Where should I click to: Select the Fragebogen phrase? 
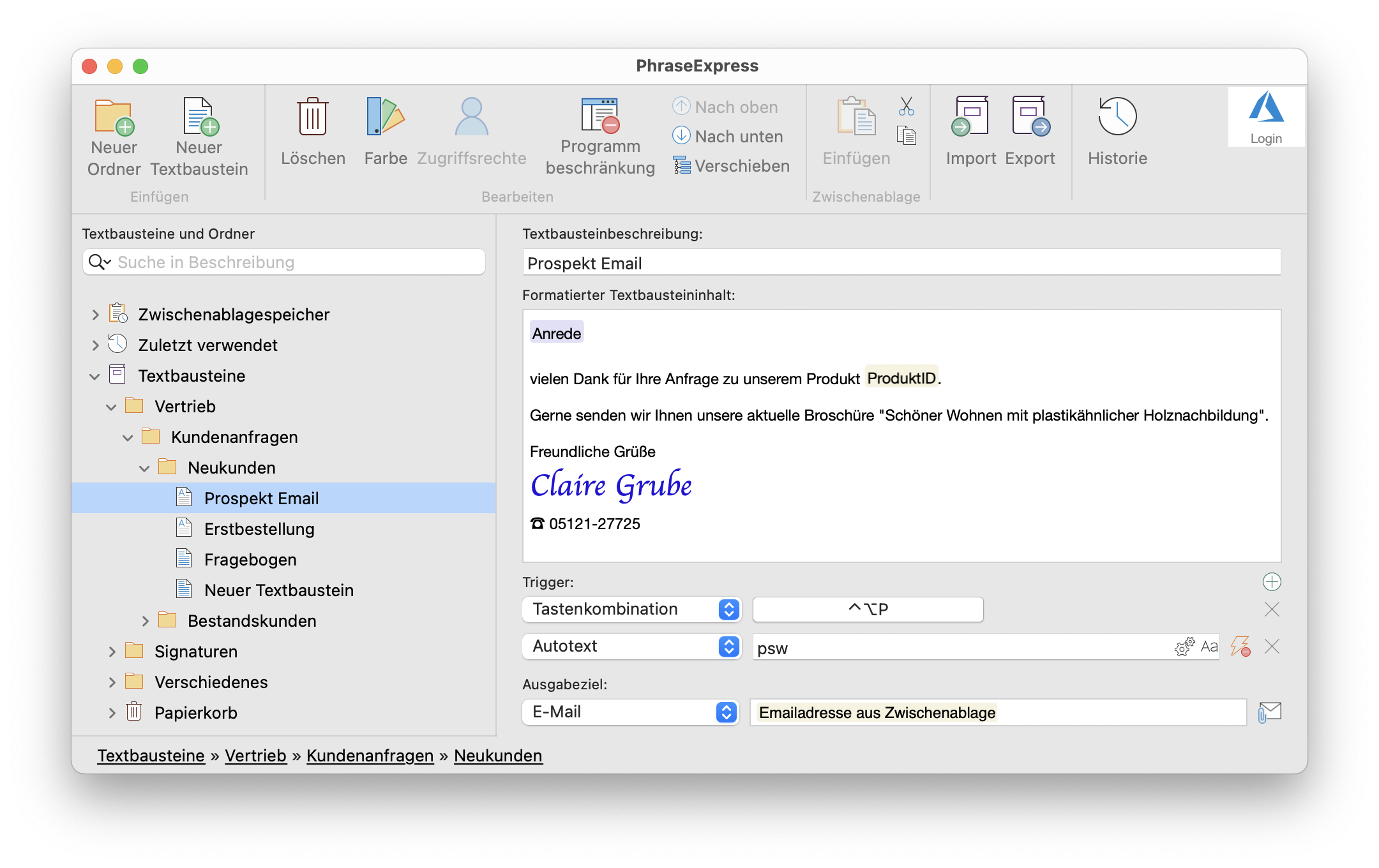(250, 559)
